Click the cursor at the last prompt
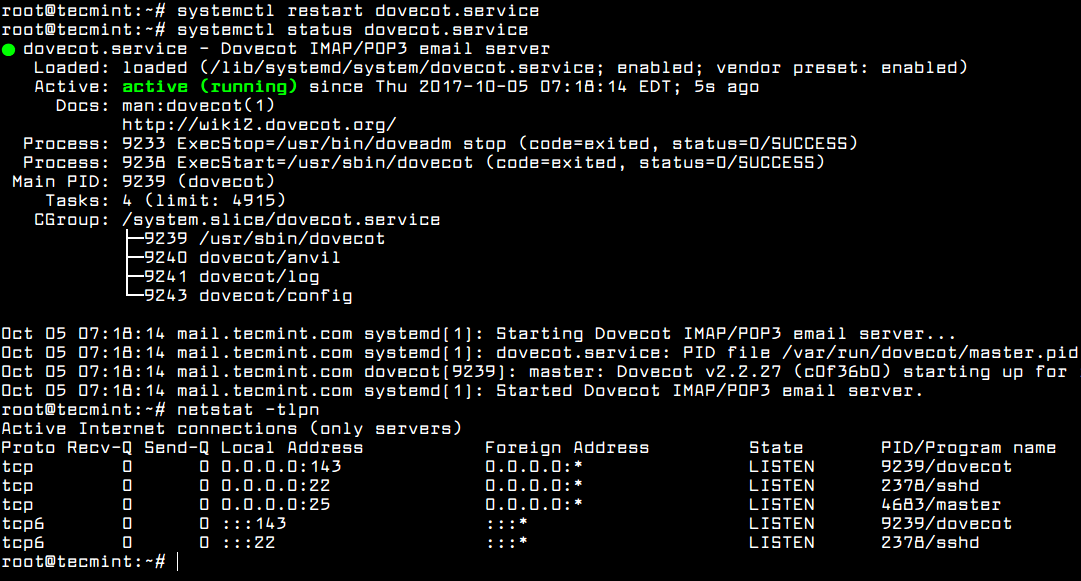This screenshot has height=581, width=1081. [x=177, y=562]
